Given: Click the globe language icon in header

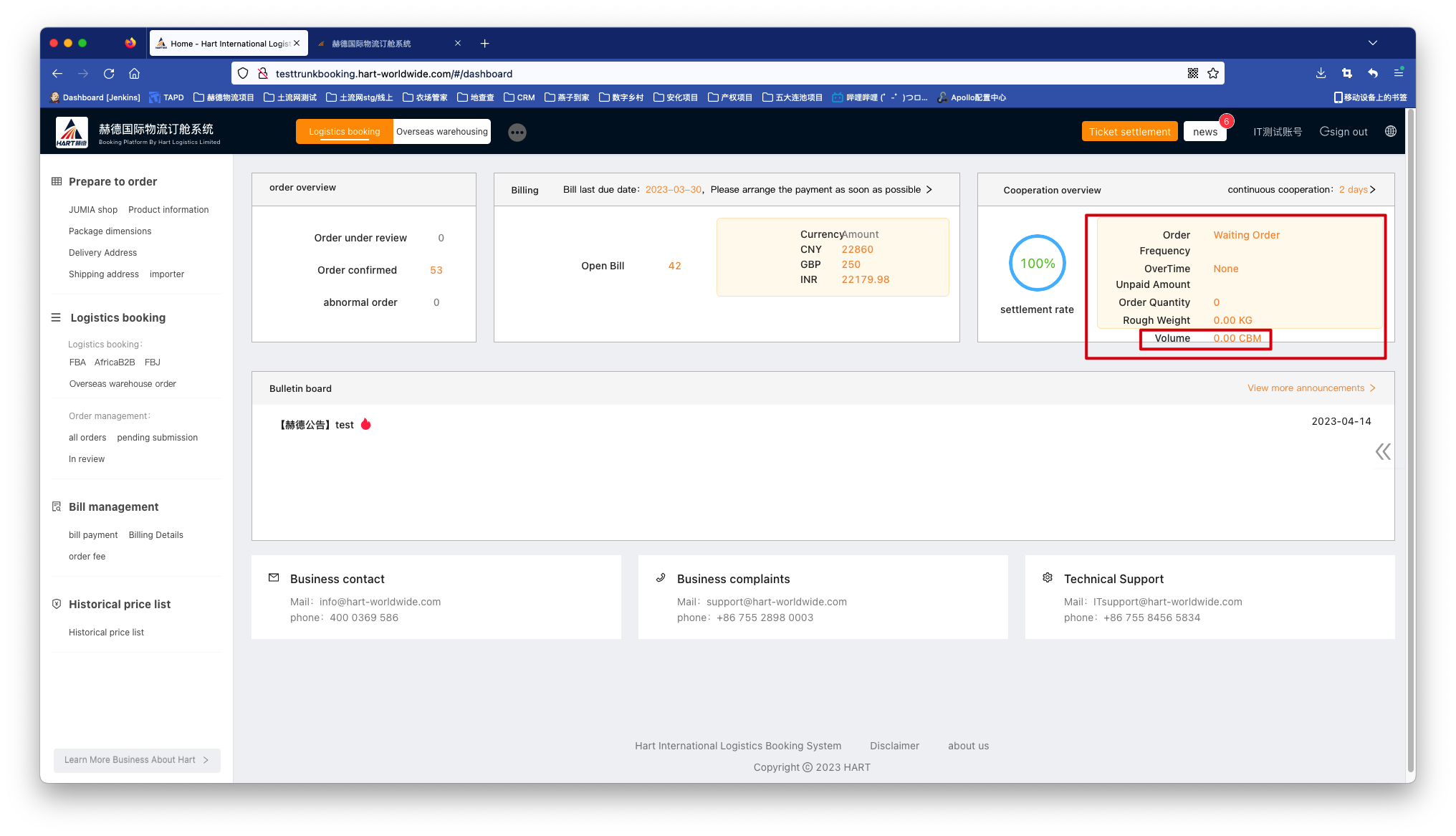Looking at the screenshot, I should (1391, 131).
